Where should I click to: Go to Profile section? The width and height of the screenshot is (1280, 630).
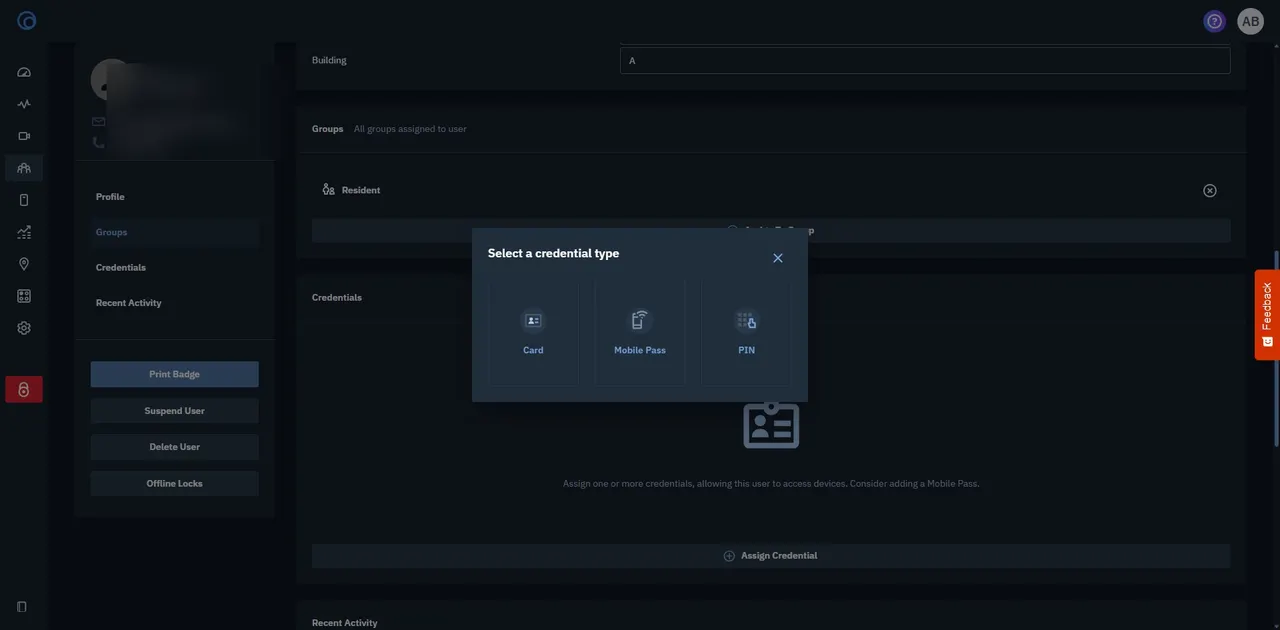110,197
